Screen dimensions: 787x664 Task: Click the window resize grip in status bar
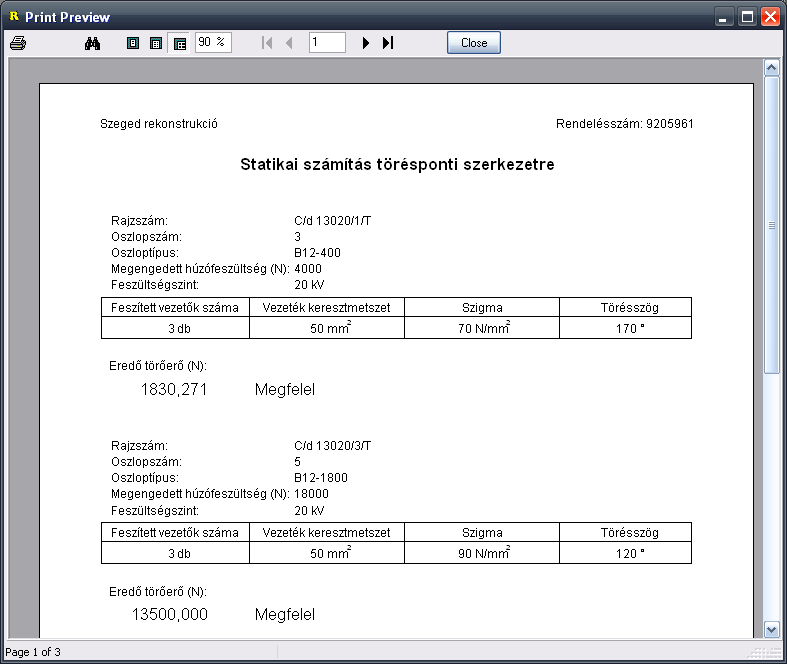tap(767, 652)
